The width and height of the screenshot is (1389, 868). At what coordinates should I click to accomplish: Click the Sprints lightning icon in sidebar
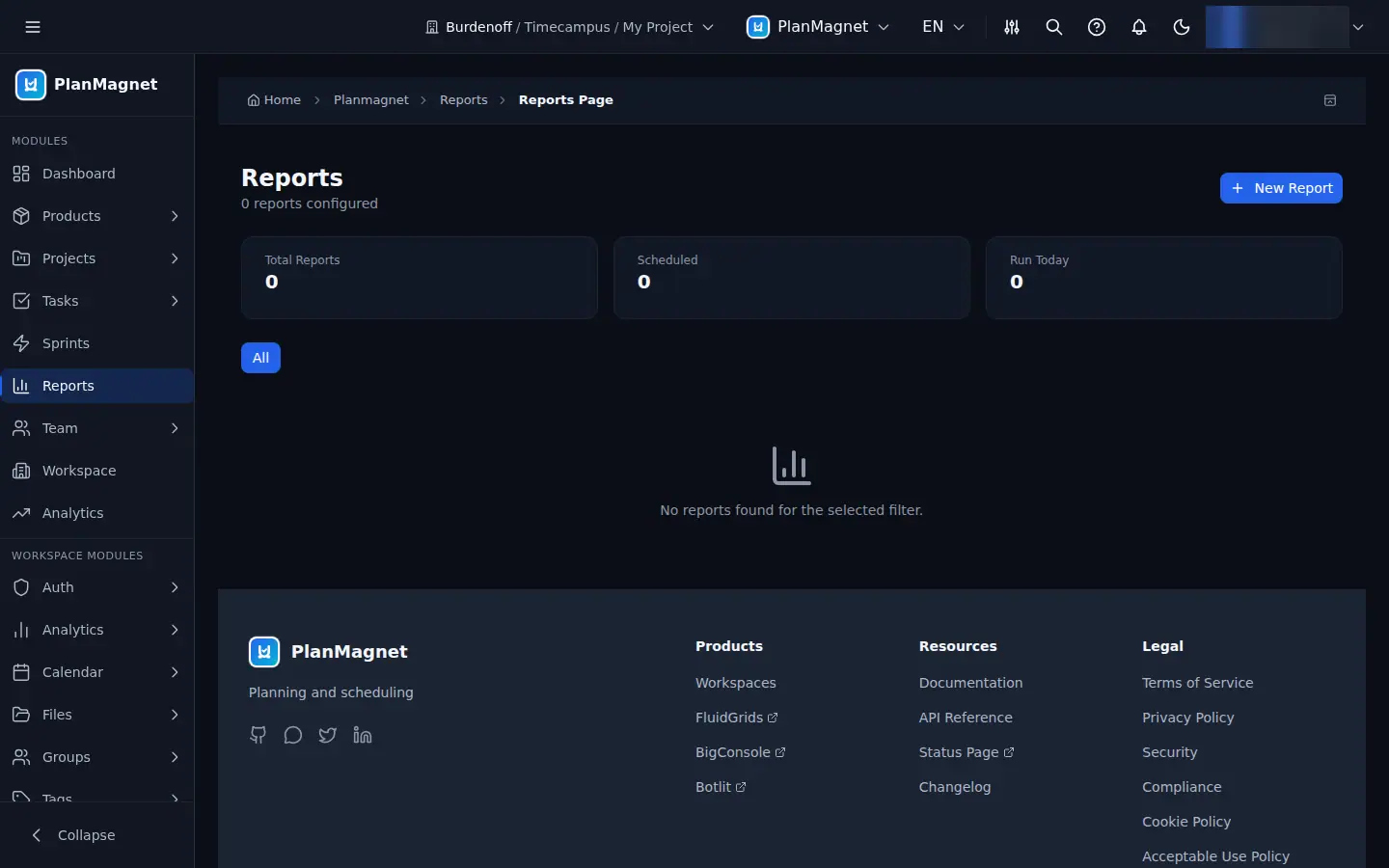(x=21, y=343)
